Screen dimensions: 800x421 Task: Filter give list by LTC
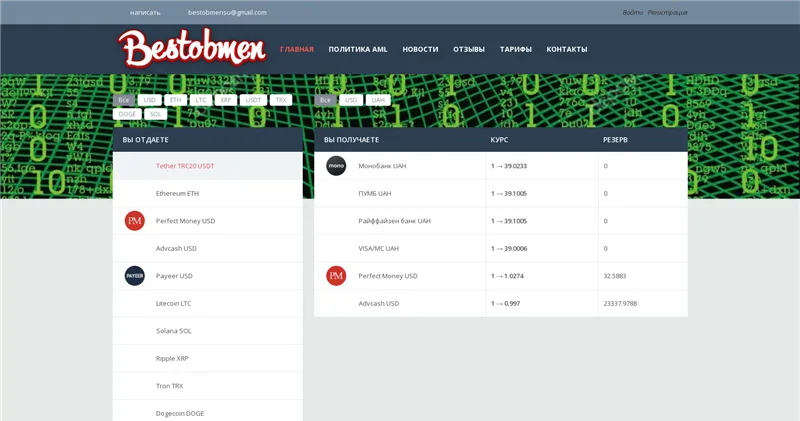tap(201, 100)
